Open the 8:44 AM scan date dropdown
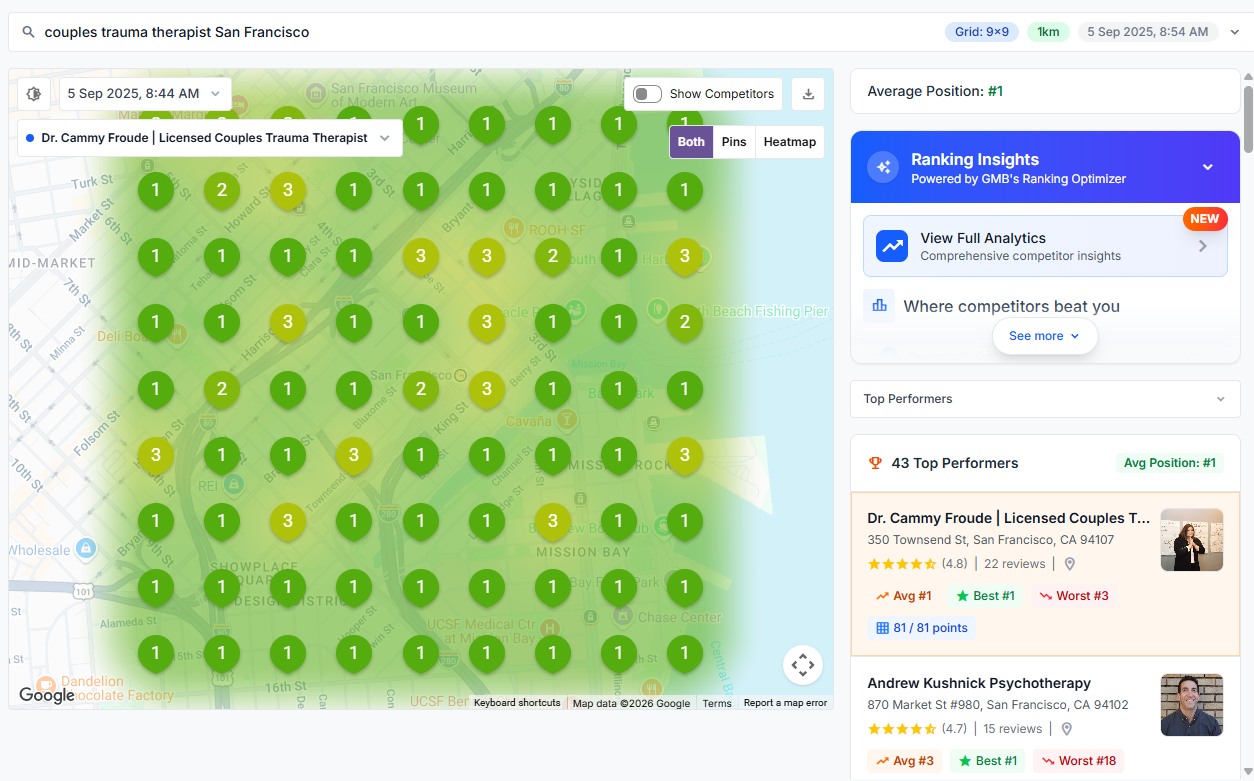1254x781 pixels. (145, 94)
